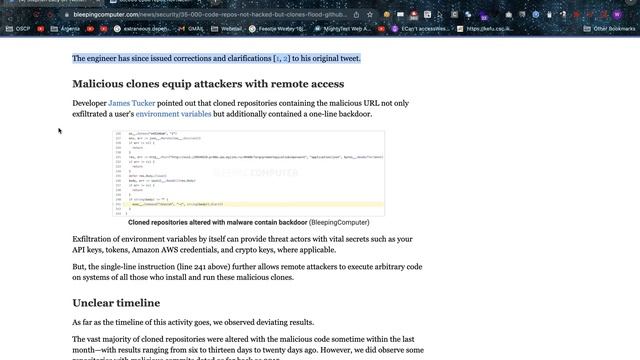
Task: Click the share page icon in the address bar
Action: click(356, 15)
